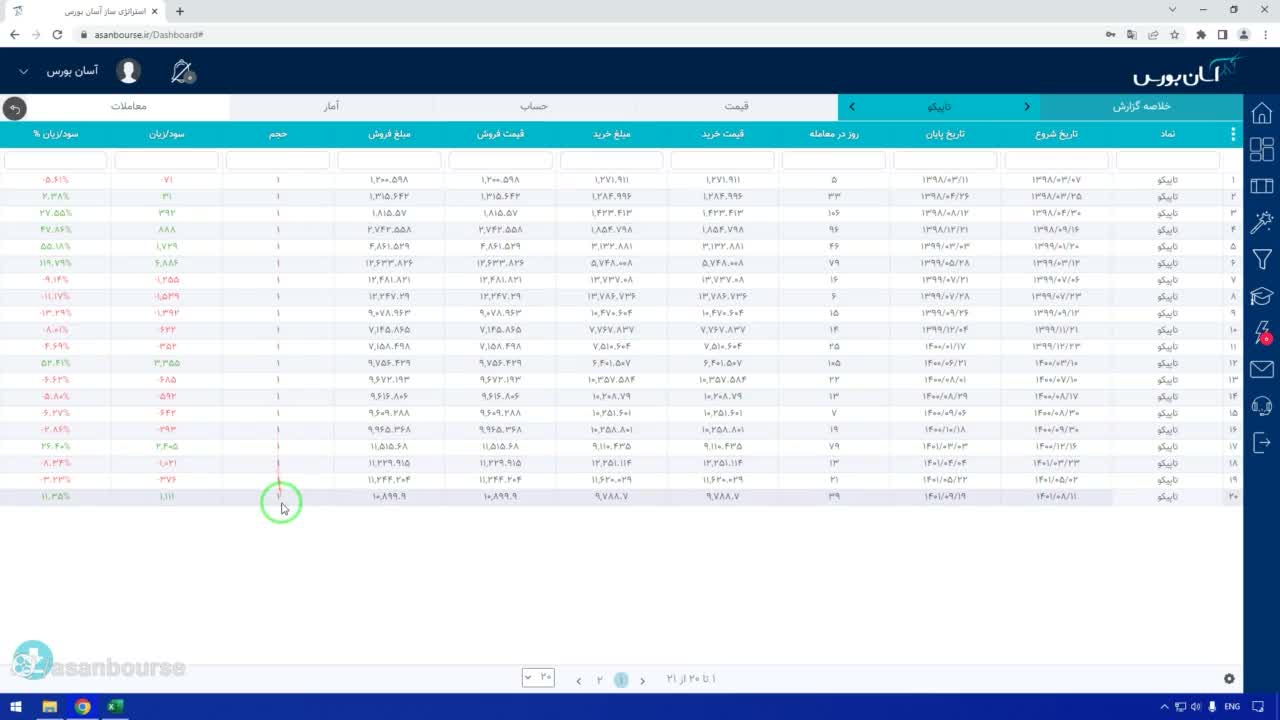The width and height of the screenshot is (1280, 720).
Task: Click the Windows Start button
Action: (16, 707)
